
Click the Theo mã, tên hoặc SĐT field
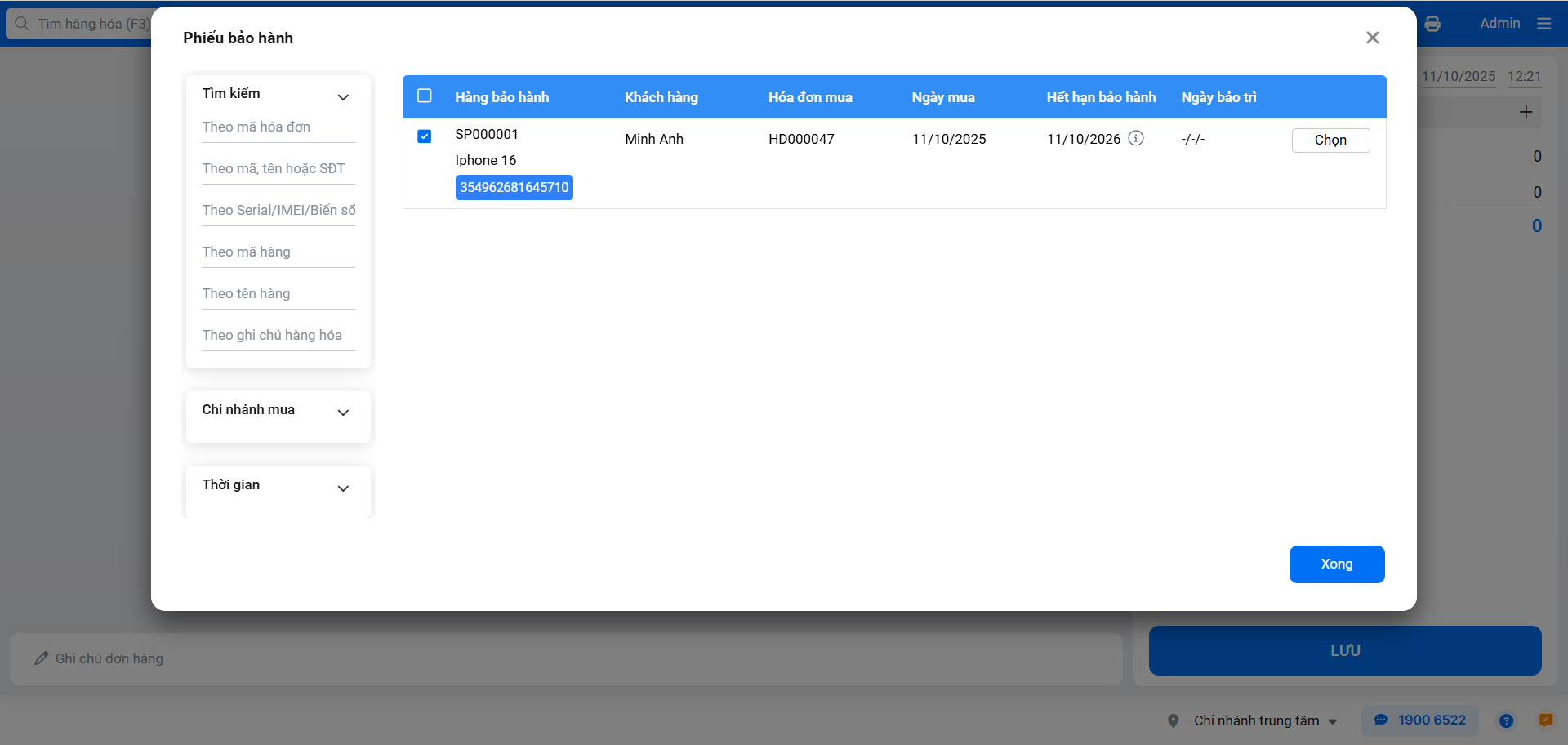pos(278,169)
